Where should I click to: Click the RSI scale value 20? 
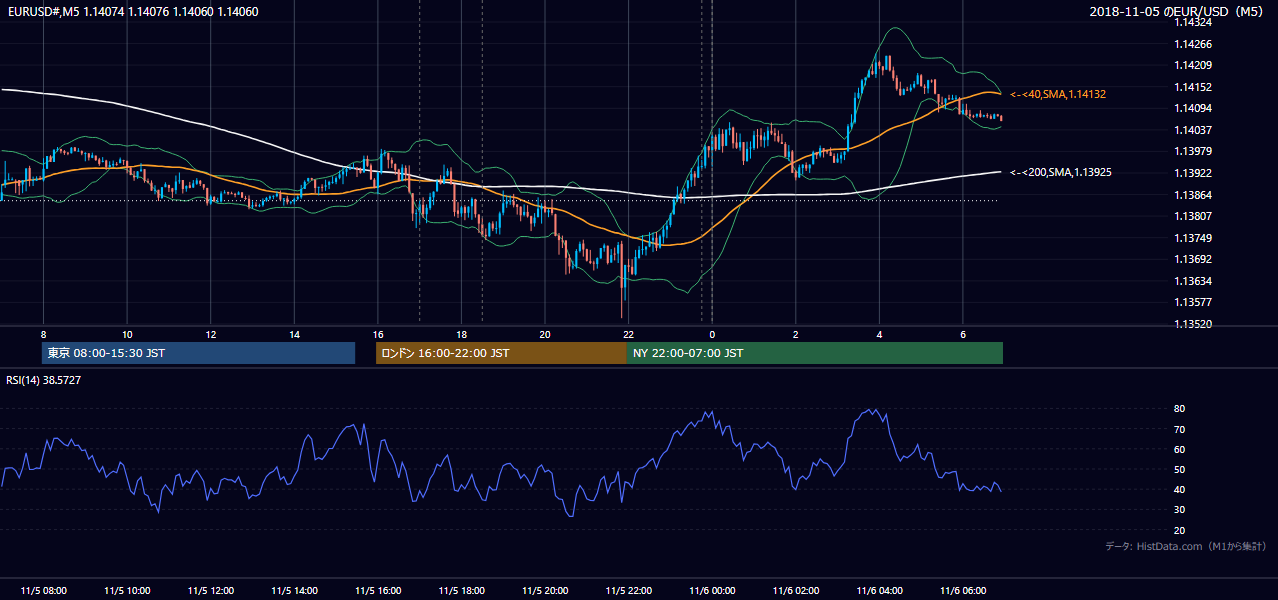pos(1180,530)
